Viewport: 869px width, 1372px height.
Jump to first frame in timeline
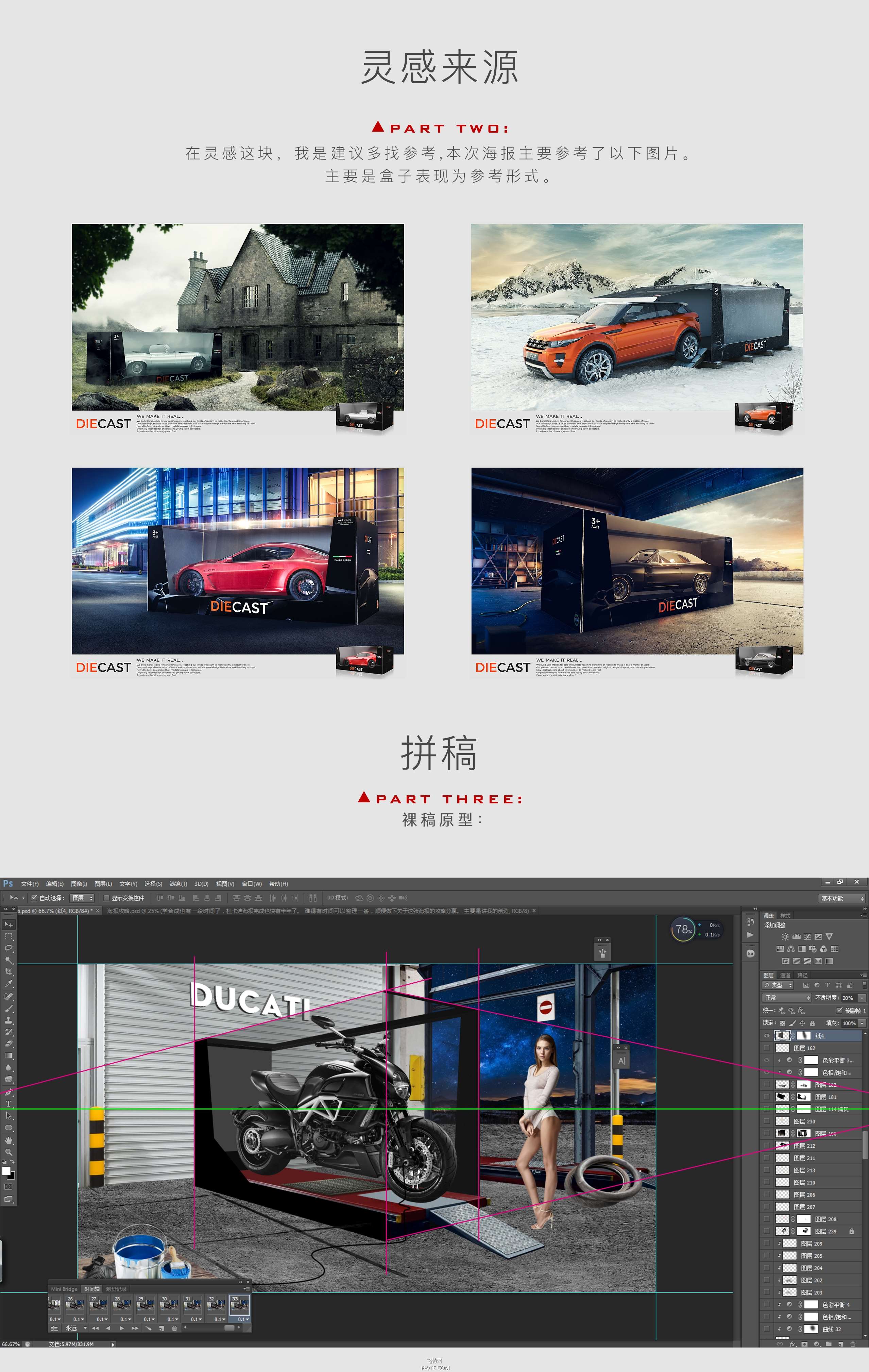[x=95, y=1327]
